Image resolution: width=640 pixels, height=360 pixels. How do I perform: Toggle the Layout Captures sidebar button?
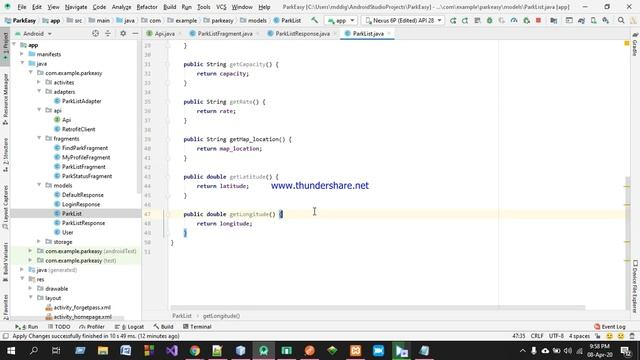(x=5, y=207)
